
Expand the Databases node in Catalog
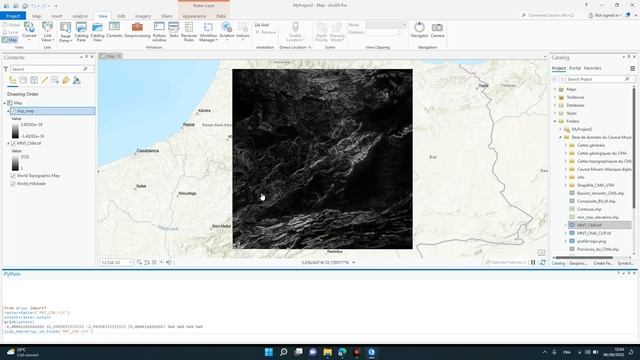click(x=555, y=105)
